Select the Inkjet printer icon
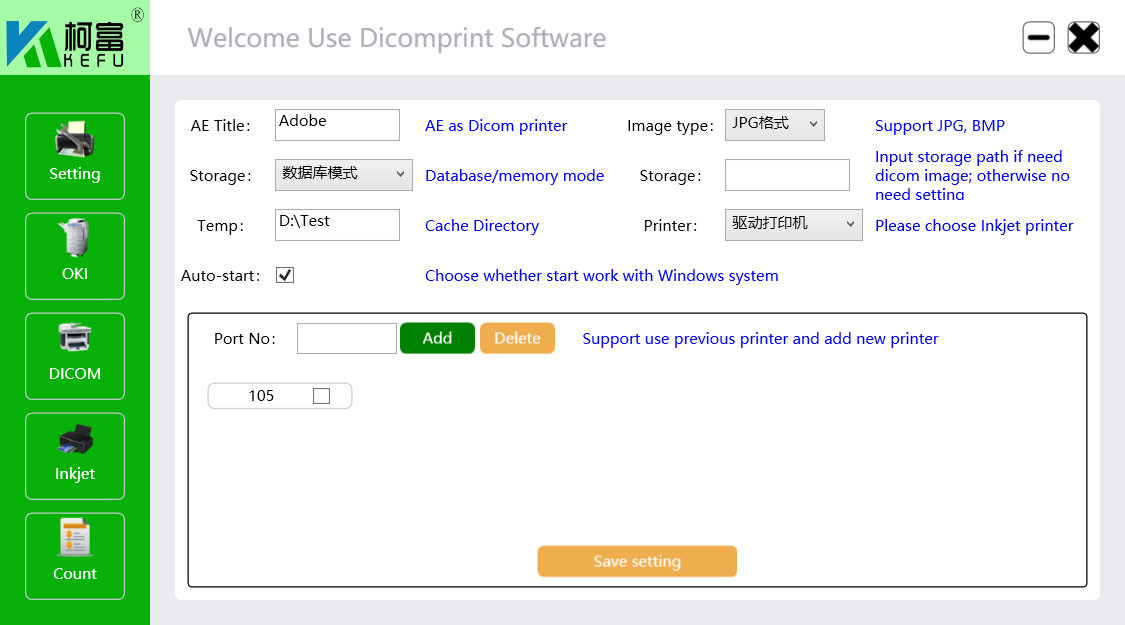 click(74, 455)
